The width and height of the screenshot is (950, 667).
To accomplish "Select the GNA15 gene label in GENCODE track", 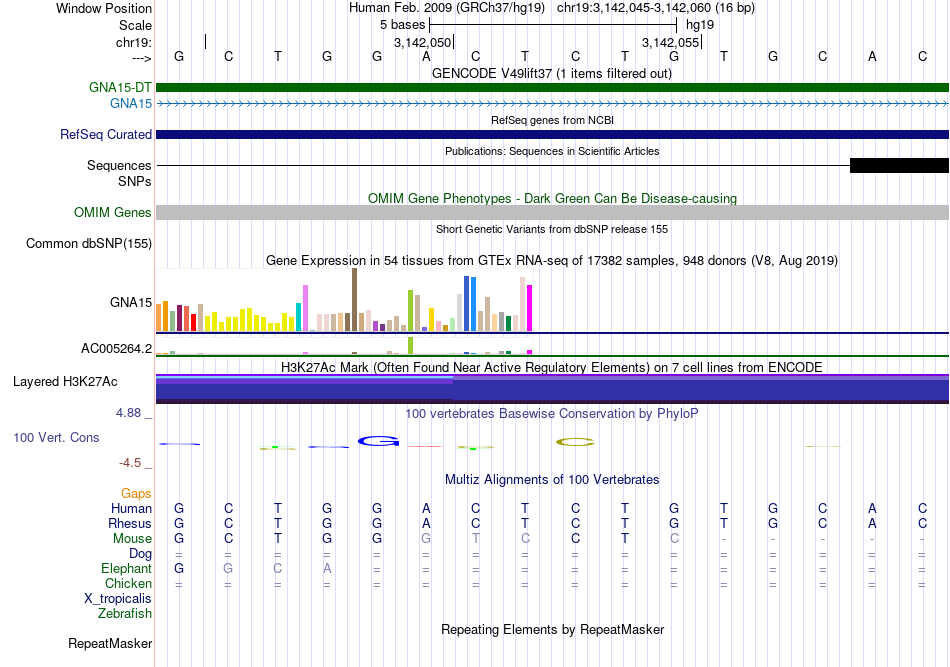I will [131, 104].
